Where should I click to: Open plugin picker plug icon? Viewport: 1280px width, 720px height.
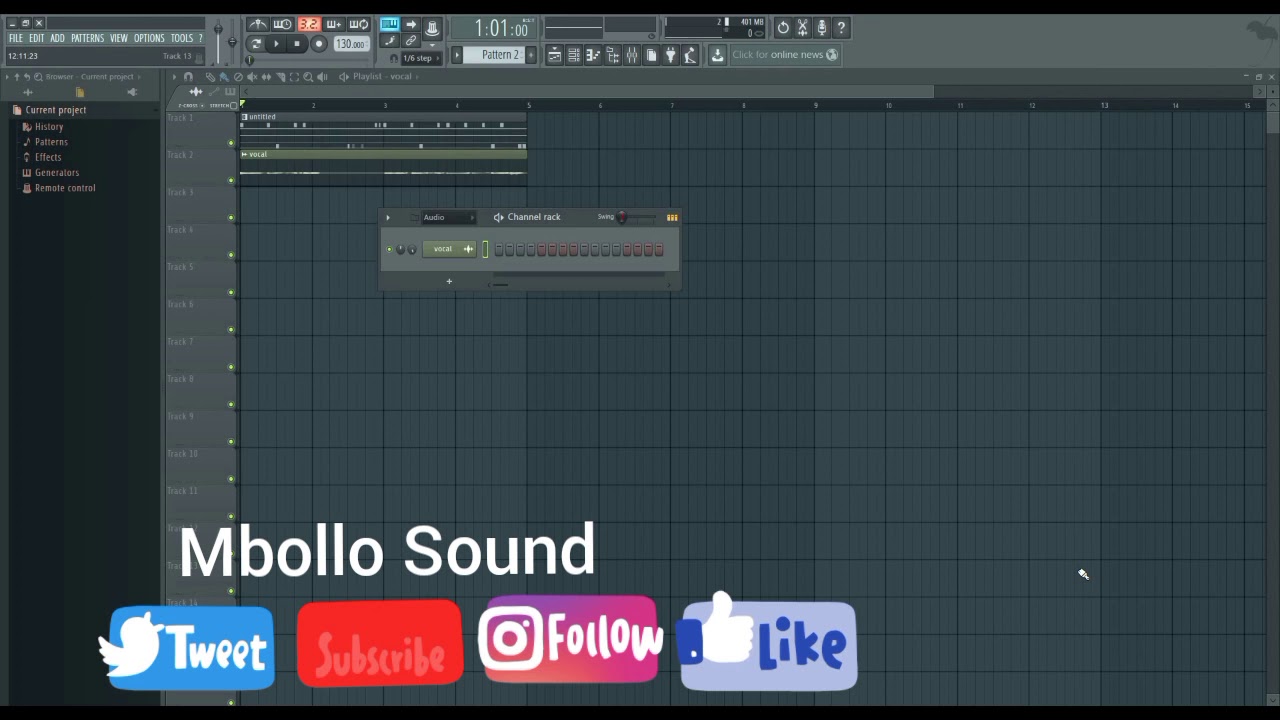pos(670,55)
